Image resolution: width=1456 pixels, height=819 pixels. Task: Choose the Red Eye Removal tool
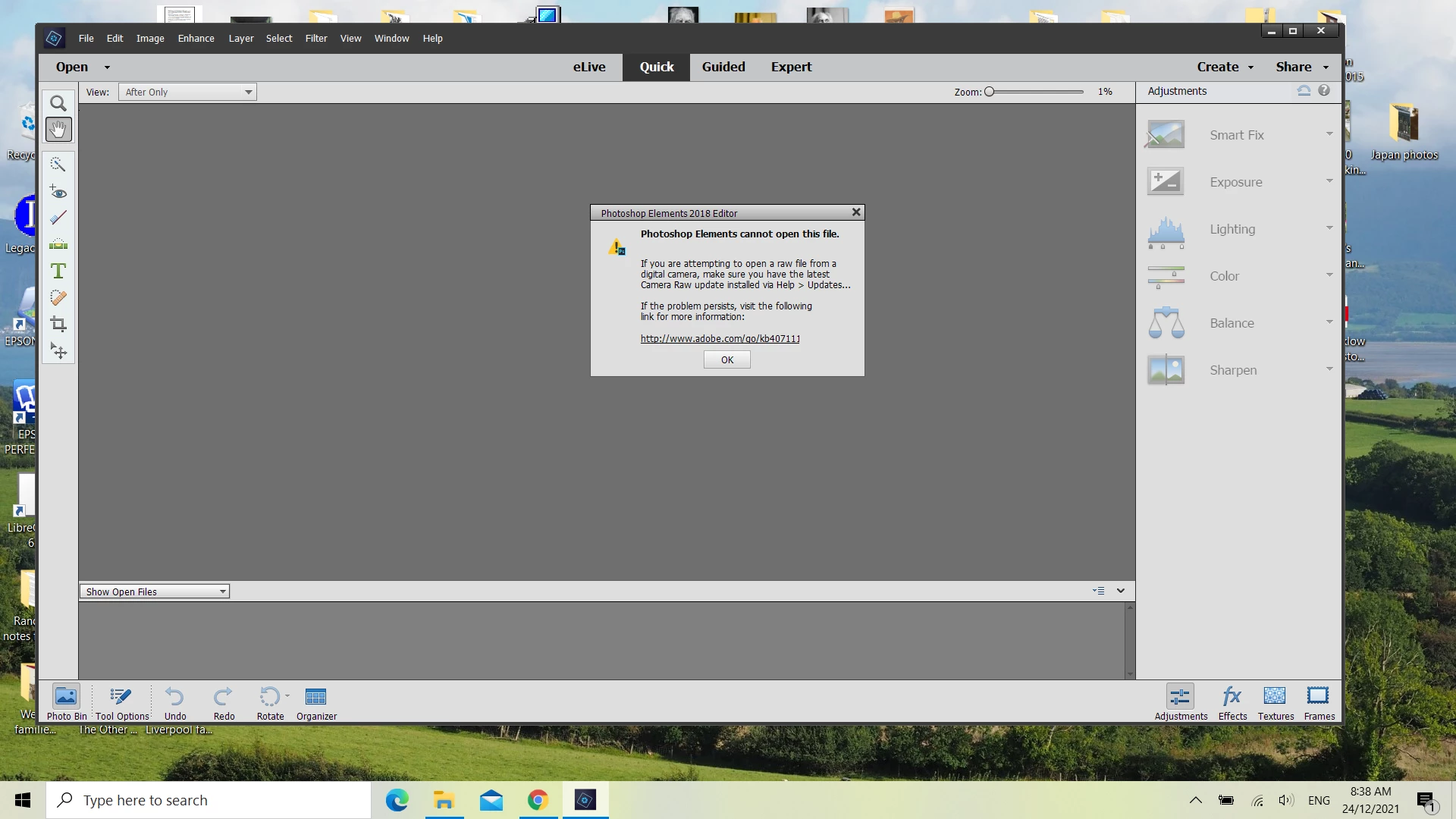click(x=58, y=191)
